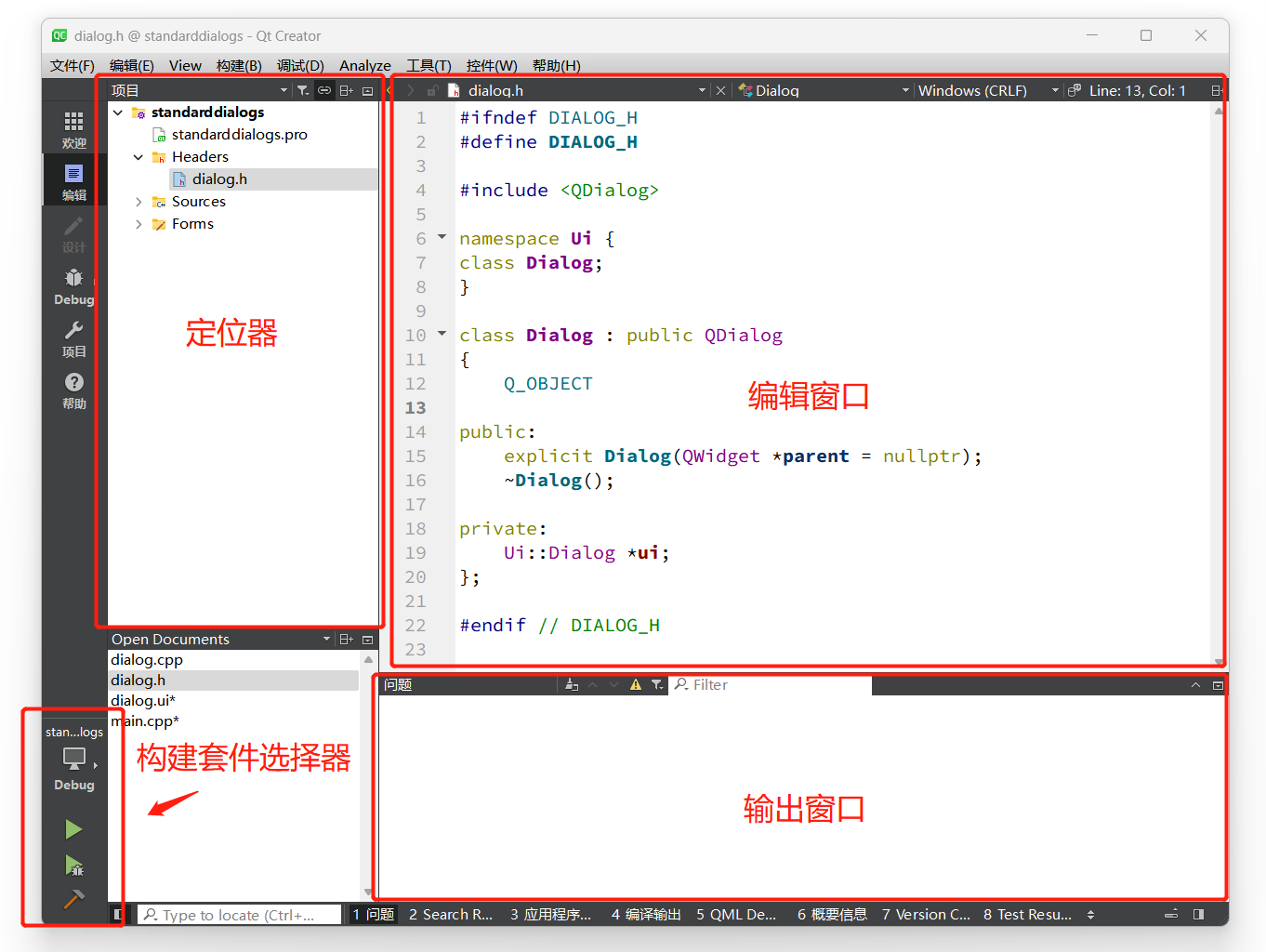This screenshot has width=1266, height=952.
Task: Close the Projects side panel
Action: 367,90
